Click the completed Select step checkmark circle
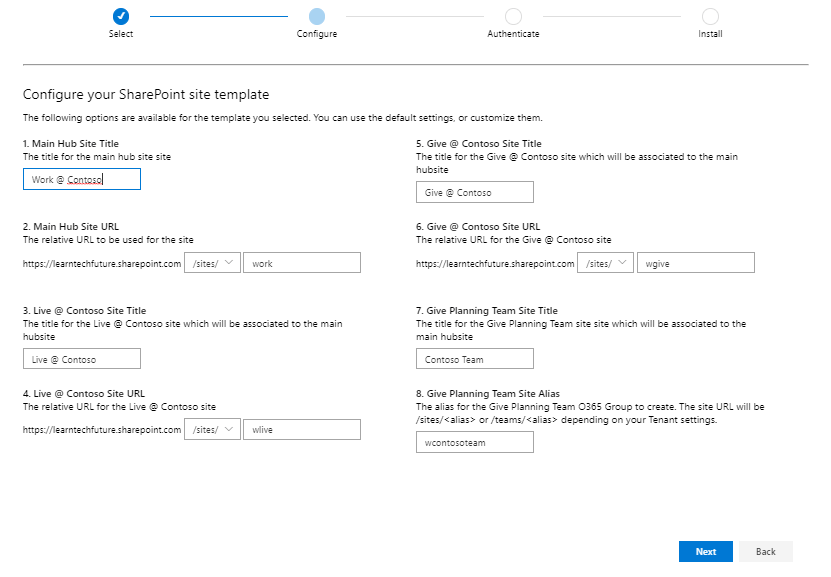The height and width of the screenshot is (577, 831). coord(121,16)
